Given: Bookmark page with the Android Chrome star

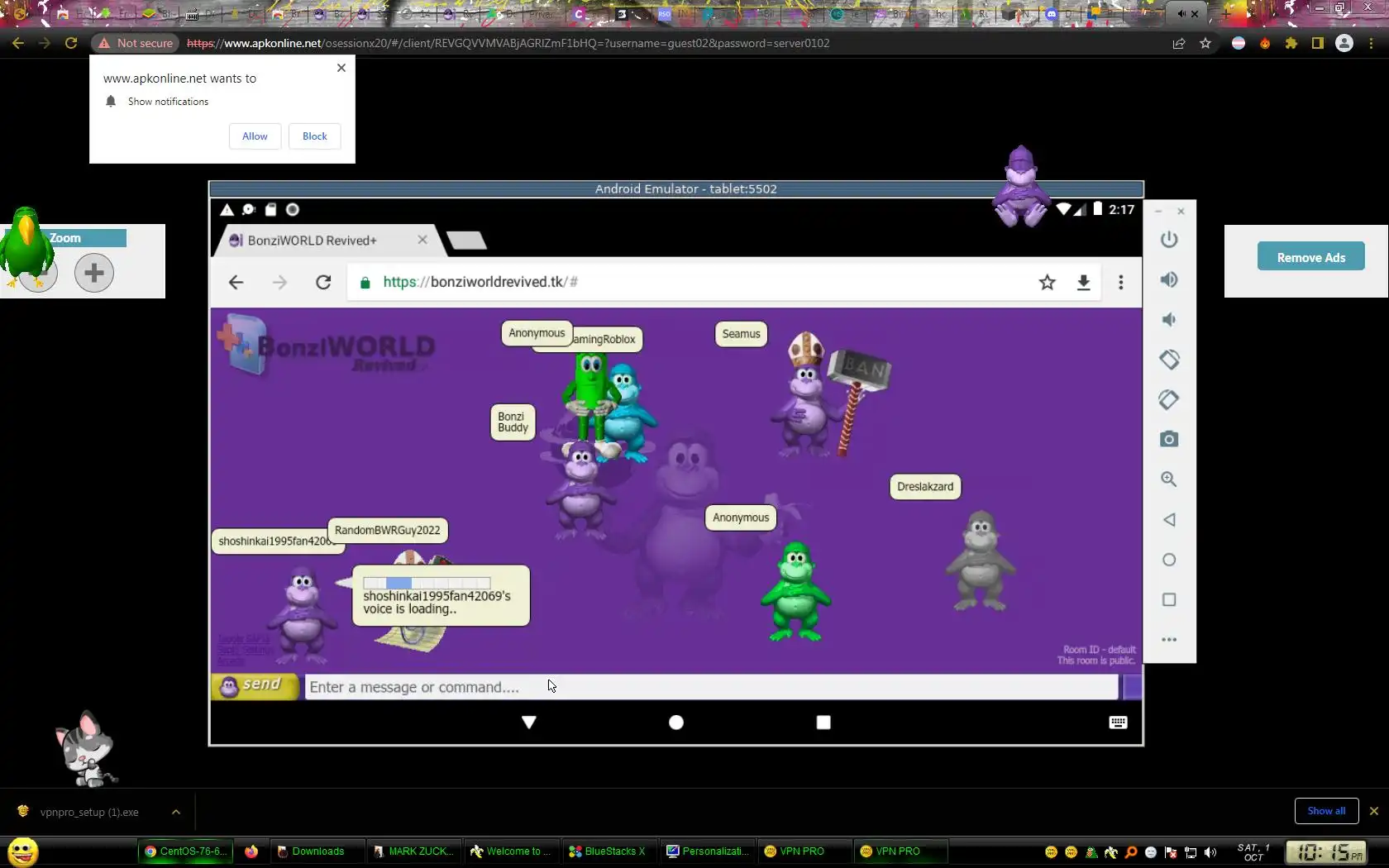Looking at the screenshot, I should [x=1048, y=283].
